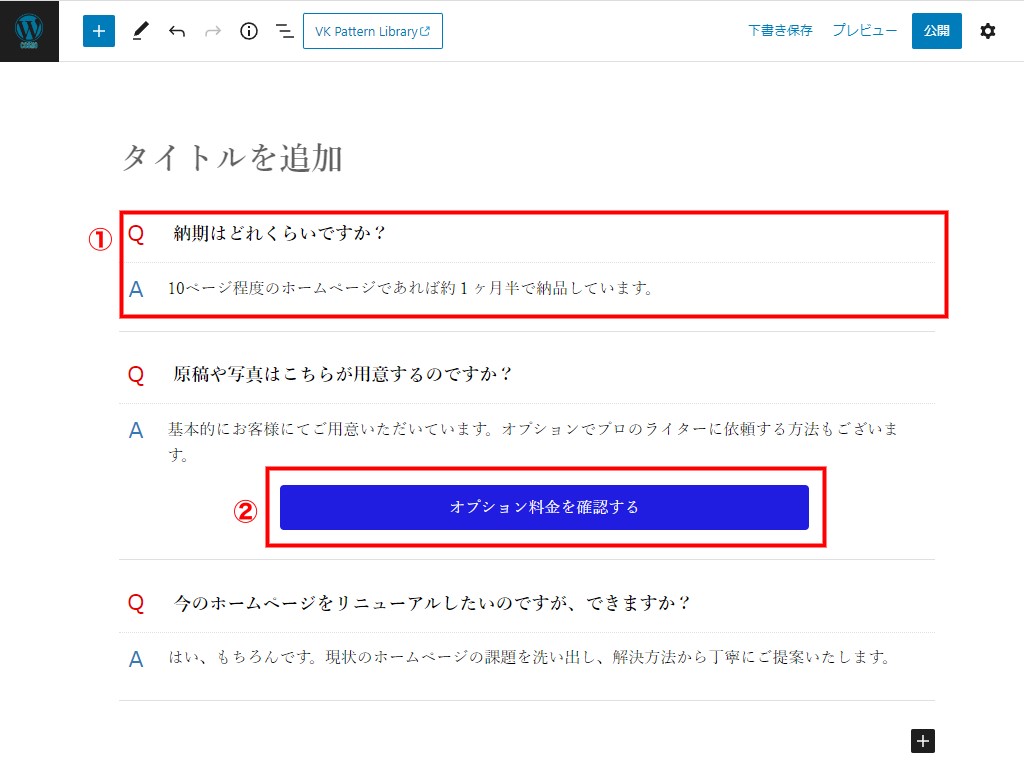Undo the last change

(x=177, y=31)
